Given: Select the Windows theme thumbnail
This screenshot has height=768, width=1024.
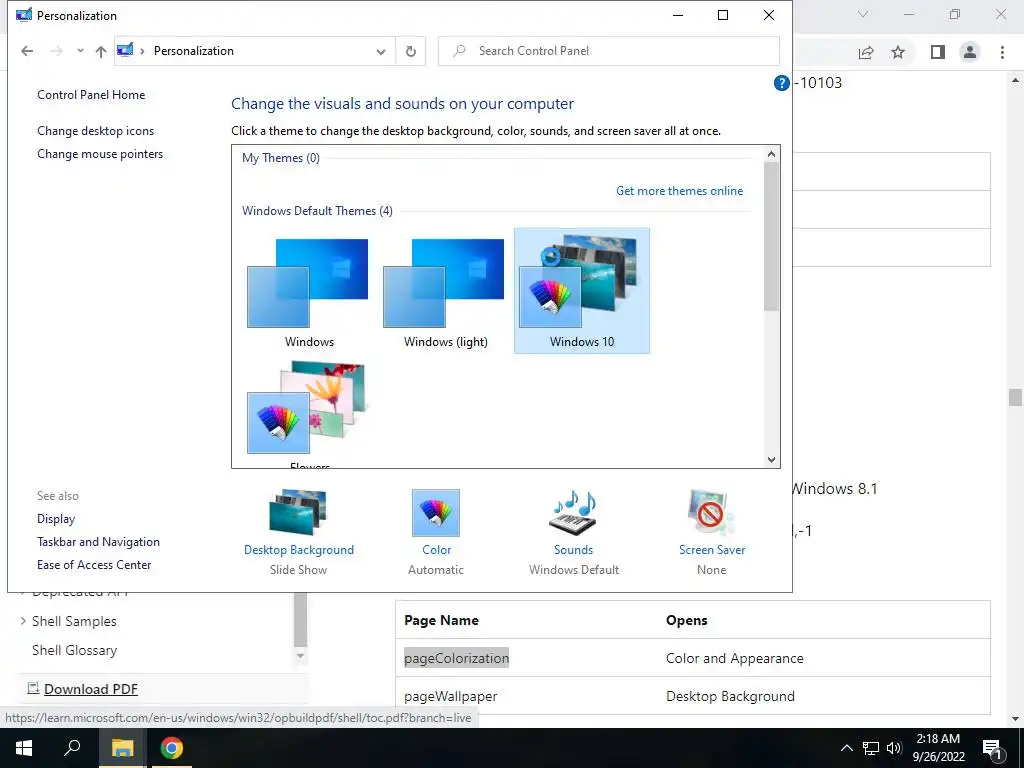Looking at the screenshot, I should click(308, 291).
